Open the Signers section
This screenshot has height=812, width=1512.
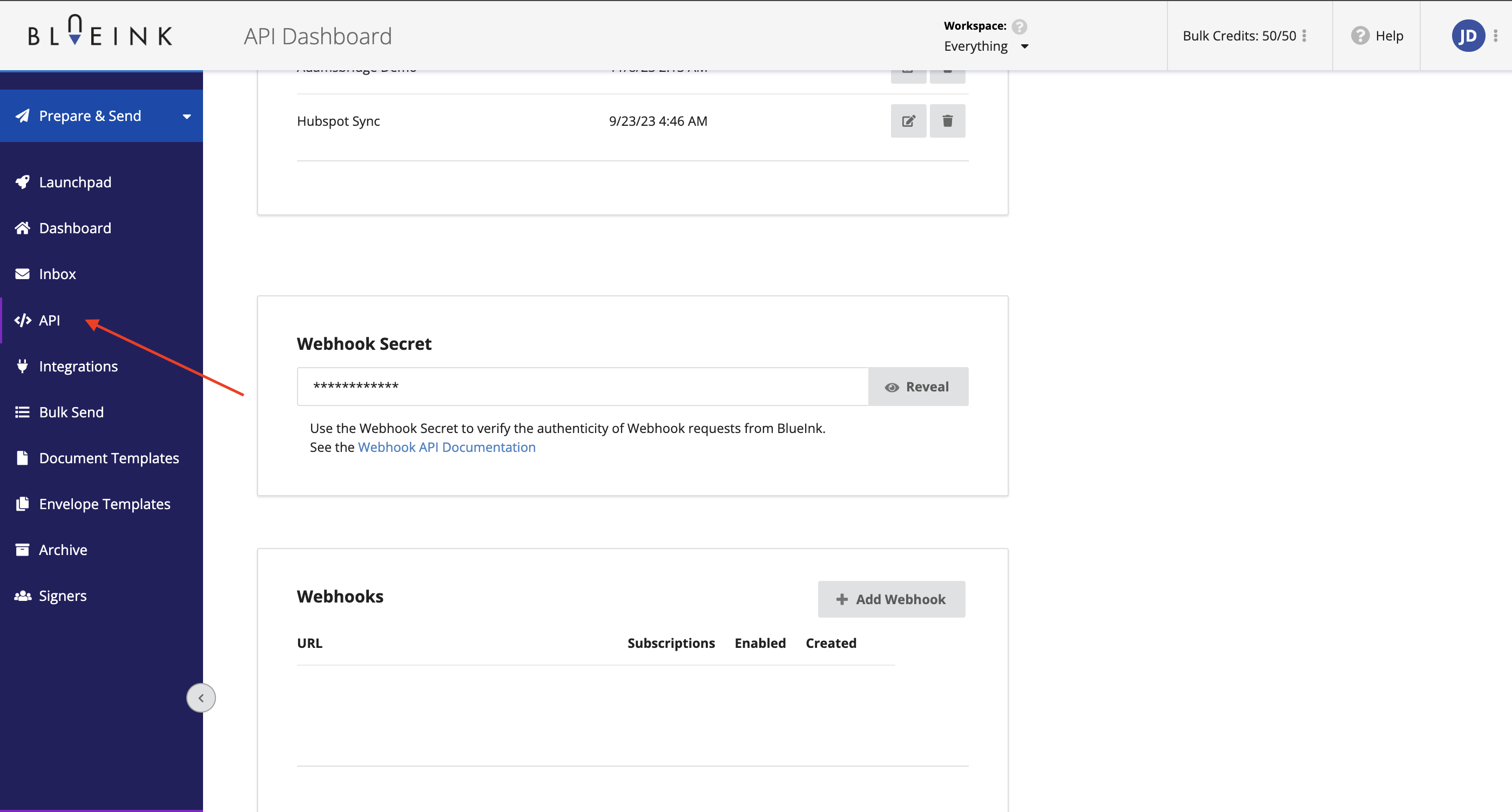click(63, 596)
